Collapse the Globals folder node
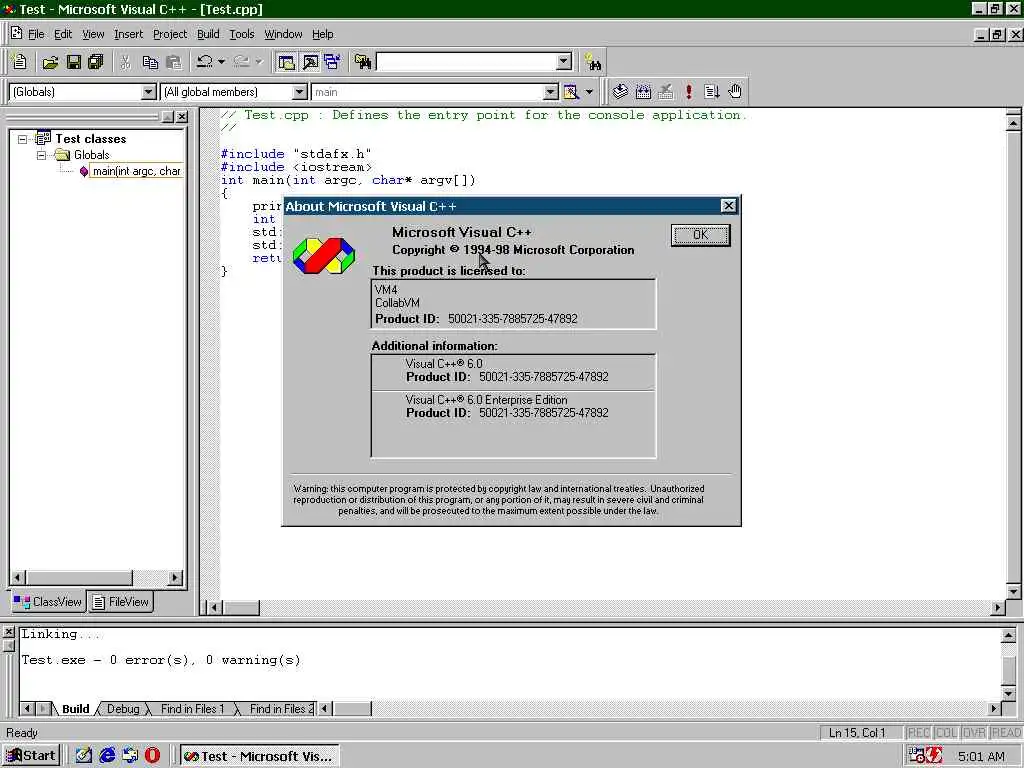 point(41,155)
